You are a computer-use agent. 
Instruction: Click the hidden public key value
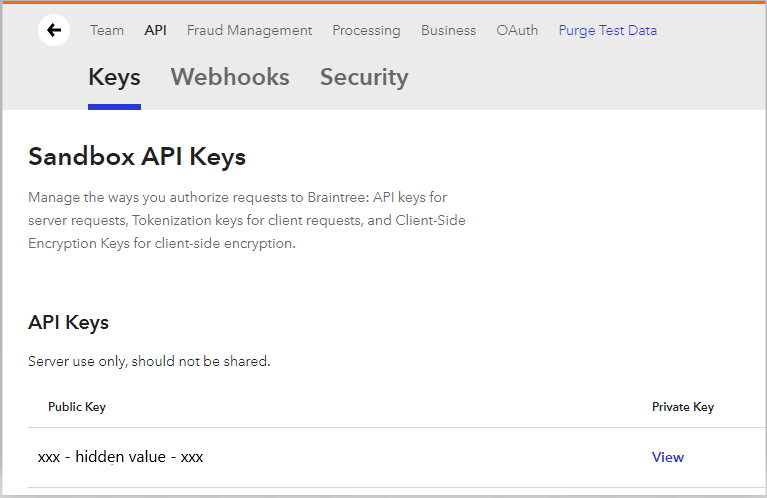(x=120, y=457)
